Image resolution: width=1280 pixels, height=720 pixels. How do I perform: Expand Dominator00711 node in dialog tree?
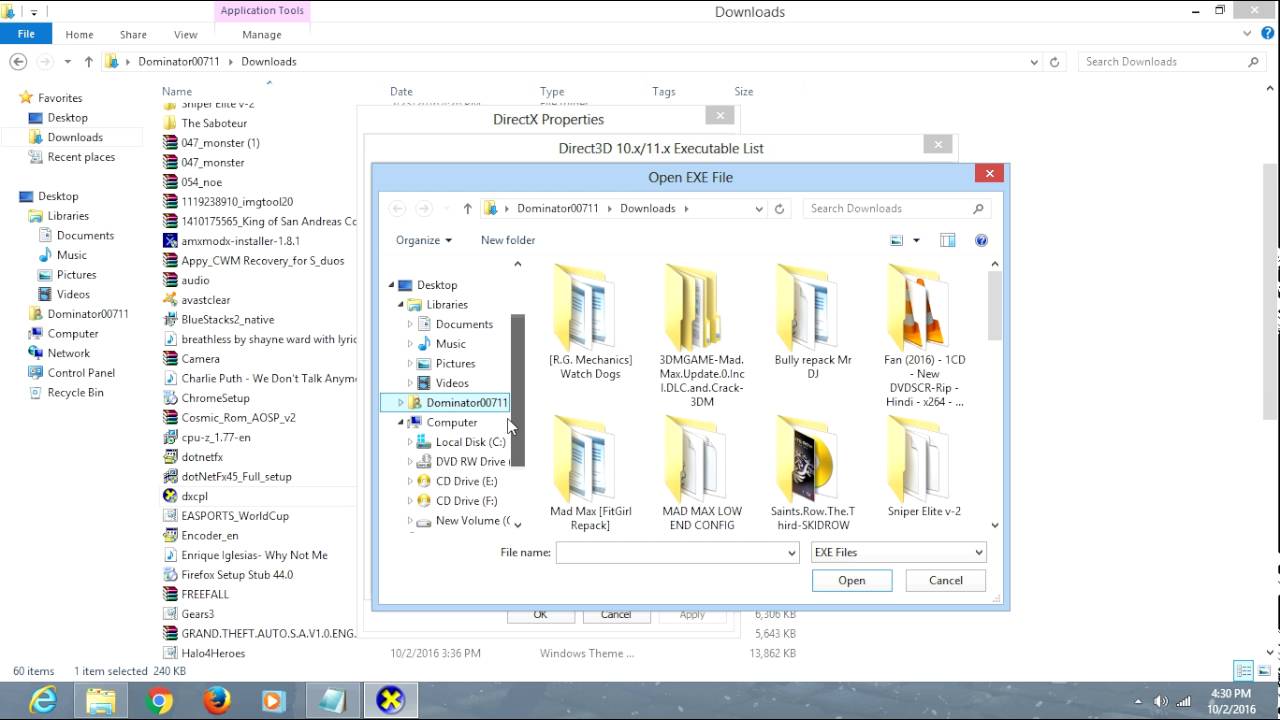coord(401,403)
